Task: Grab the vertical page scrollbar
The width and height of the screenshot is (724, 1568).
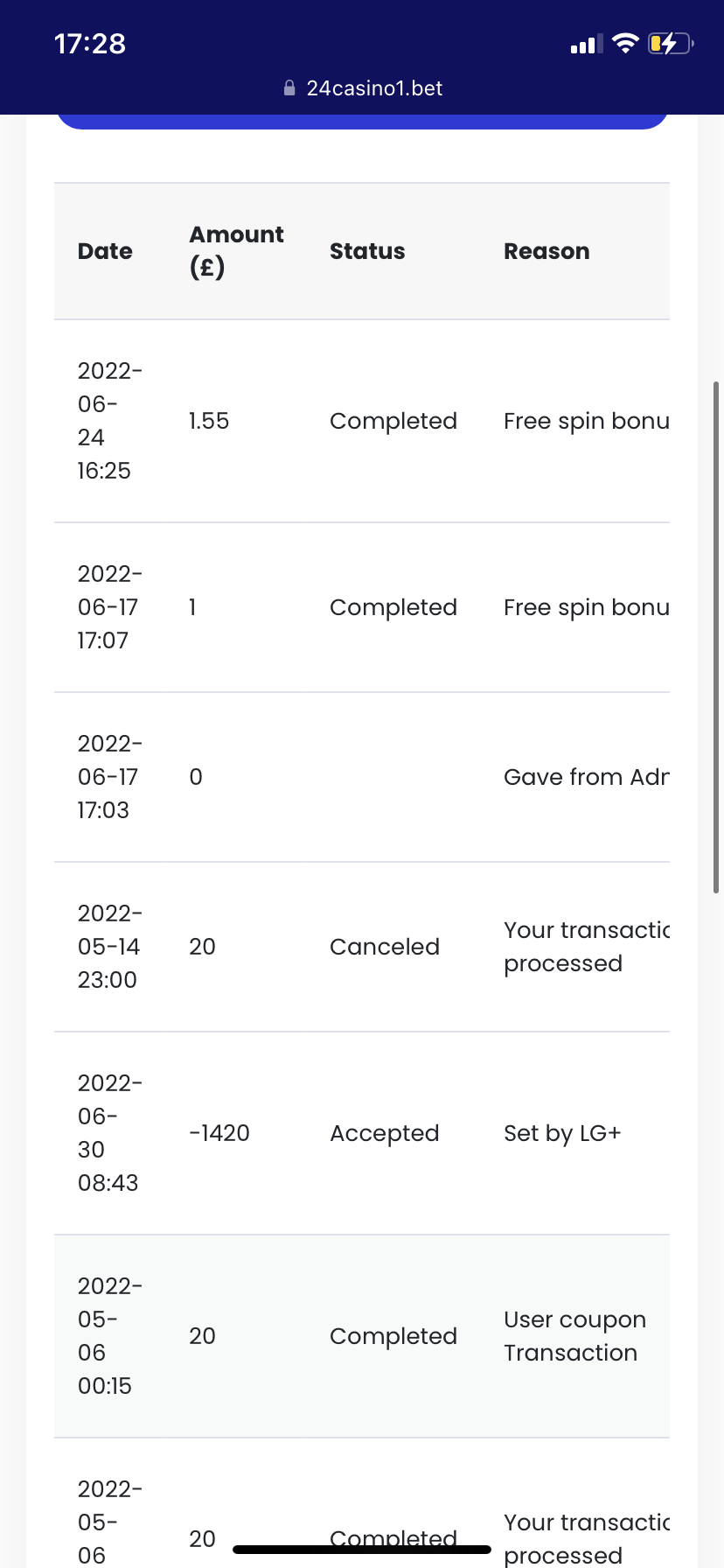Action: click(x=716, y=637)
